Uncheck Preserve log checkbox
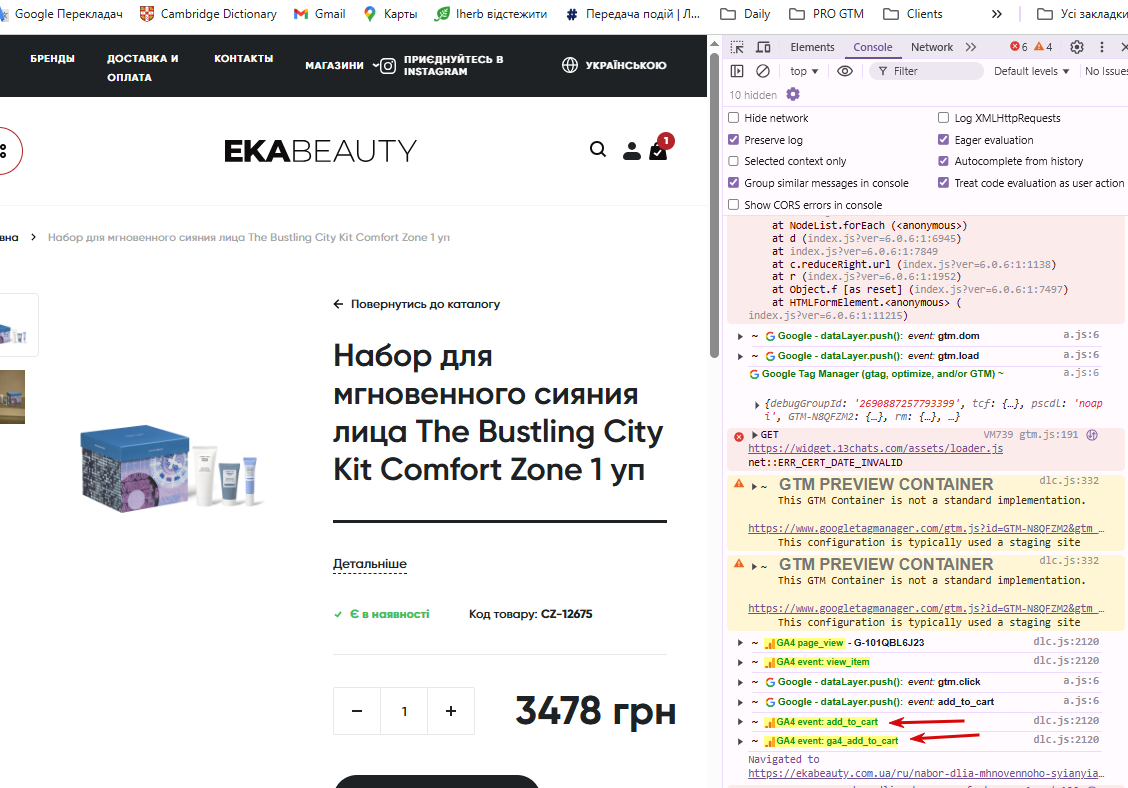This screenshot has height=788, width=1128. tap(734, 139)
